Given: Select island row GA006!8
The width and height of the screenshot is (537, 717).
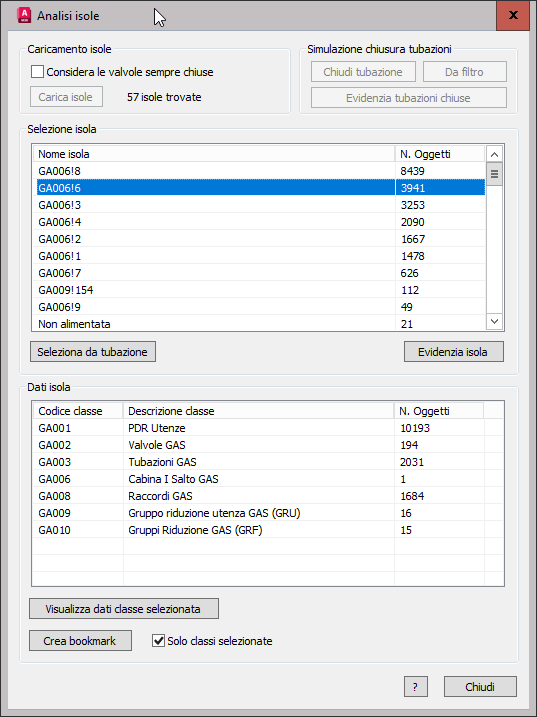Looking at the screenshot, I should click(x=259, y=171).
